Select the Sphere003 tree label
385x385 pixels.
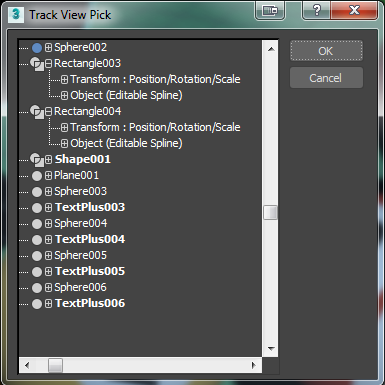click(x=80, y=191)
